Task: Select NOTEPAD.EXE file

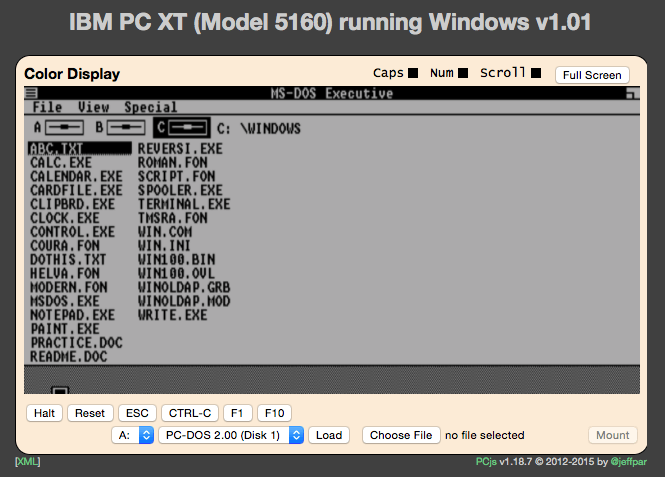Action: click(x=73, y=315)
